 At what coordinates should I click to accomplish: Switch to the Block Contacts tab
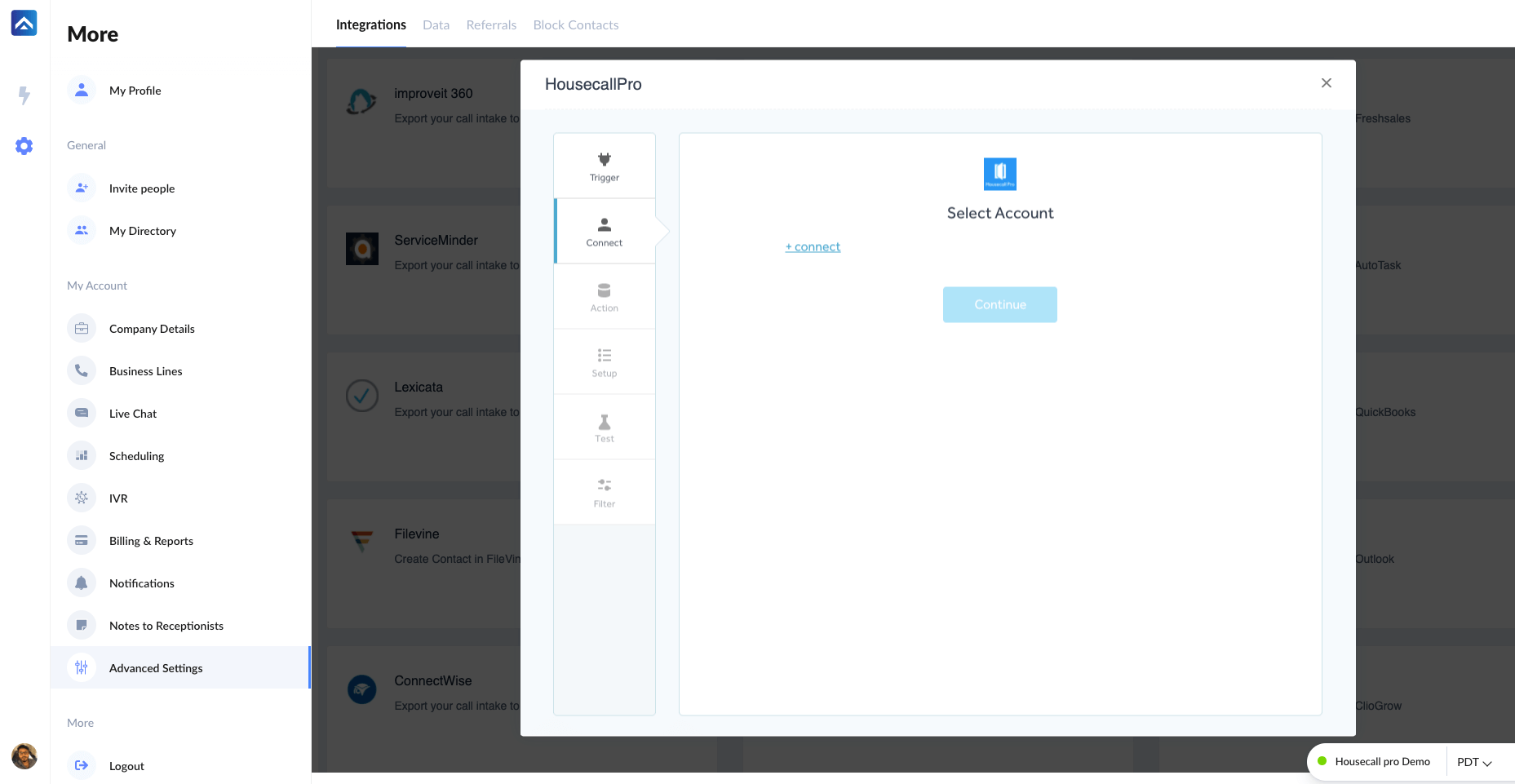576,24
